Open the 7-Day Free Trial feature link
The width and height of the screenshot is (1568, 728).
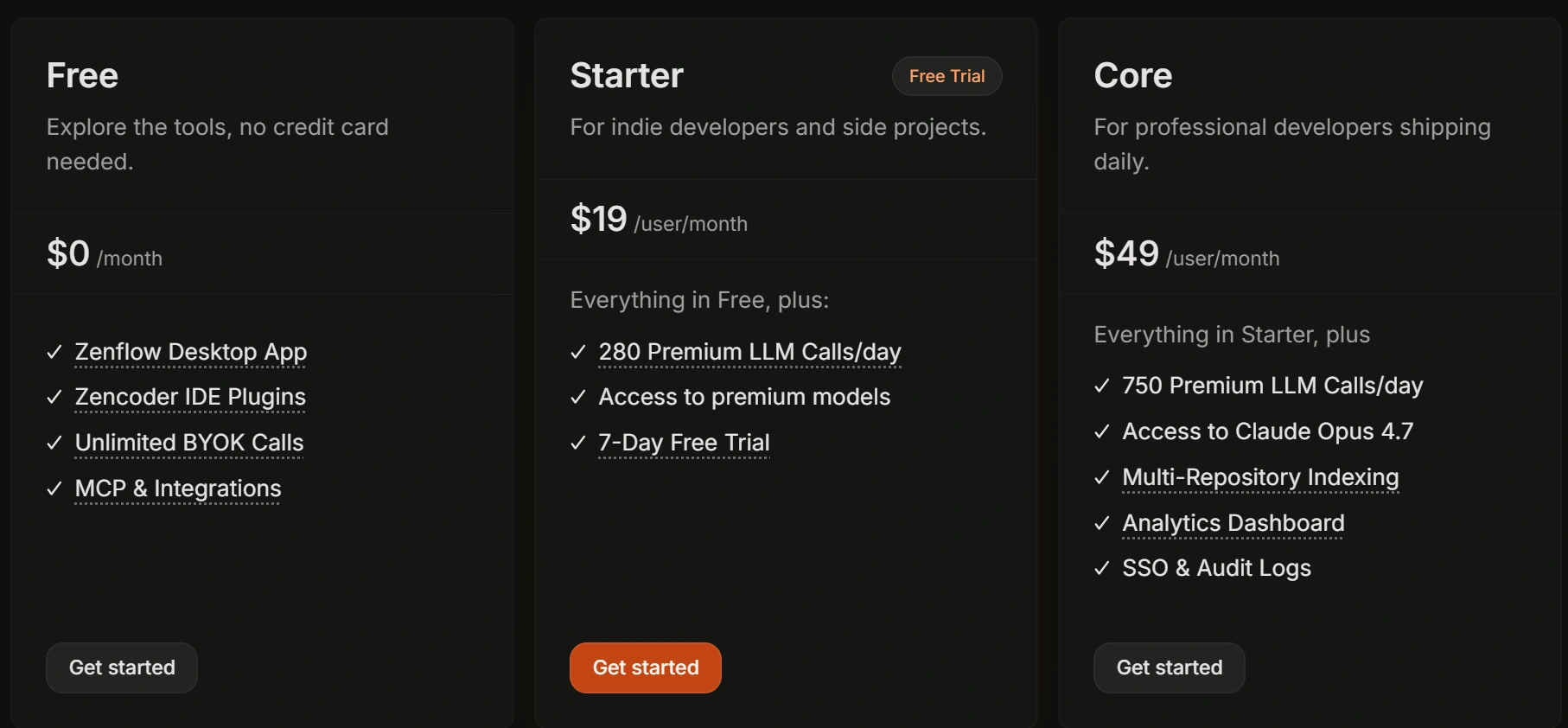click(x=684, y=443)
